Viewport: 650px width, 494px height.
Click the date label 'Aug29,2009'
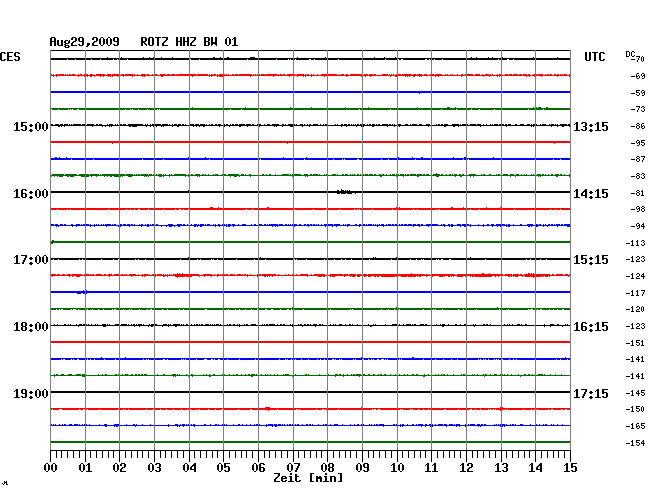(x=84, y=42)
